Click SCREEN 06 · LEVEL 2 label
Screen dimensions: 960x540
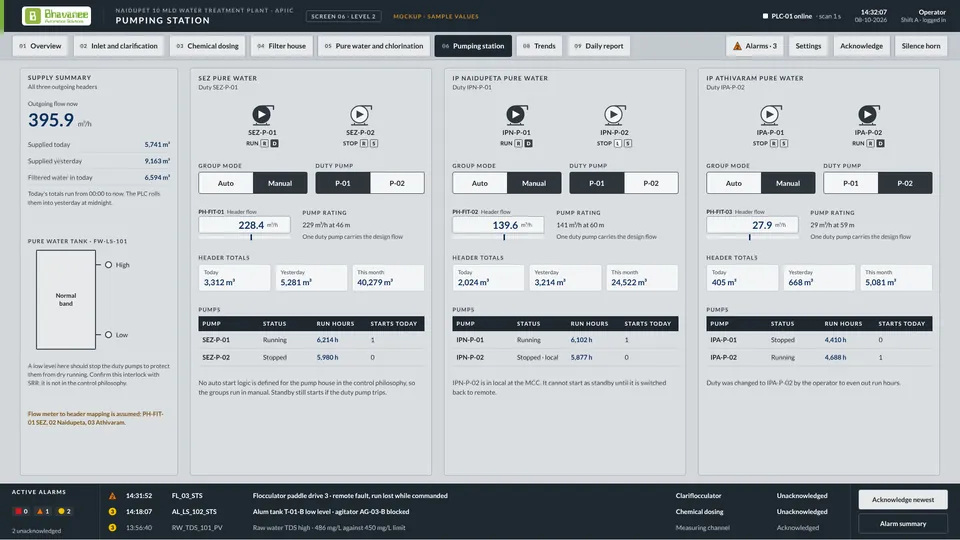tap(343, 17)
